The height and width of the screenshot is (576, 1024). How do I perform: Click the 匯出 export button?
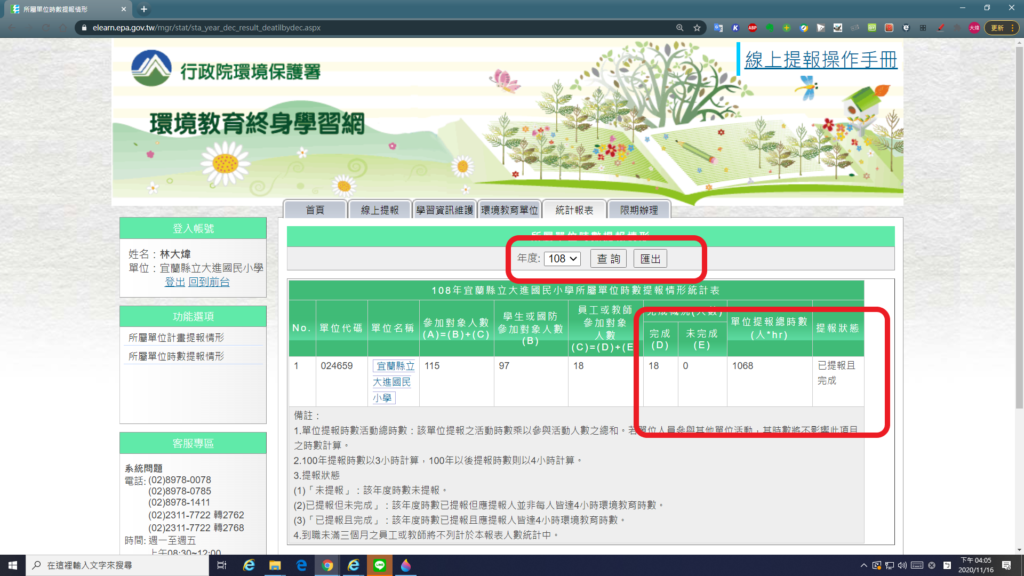650,259
